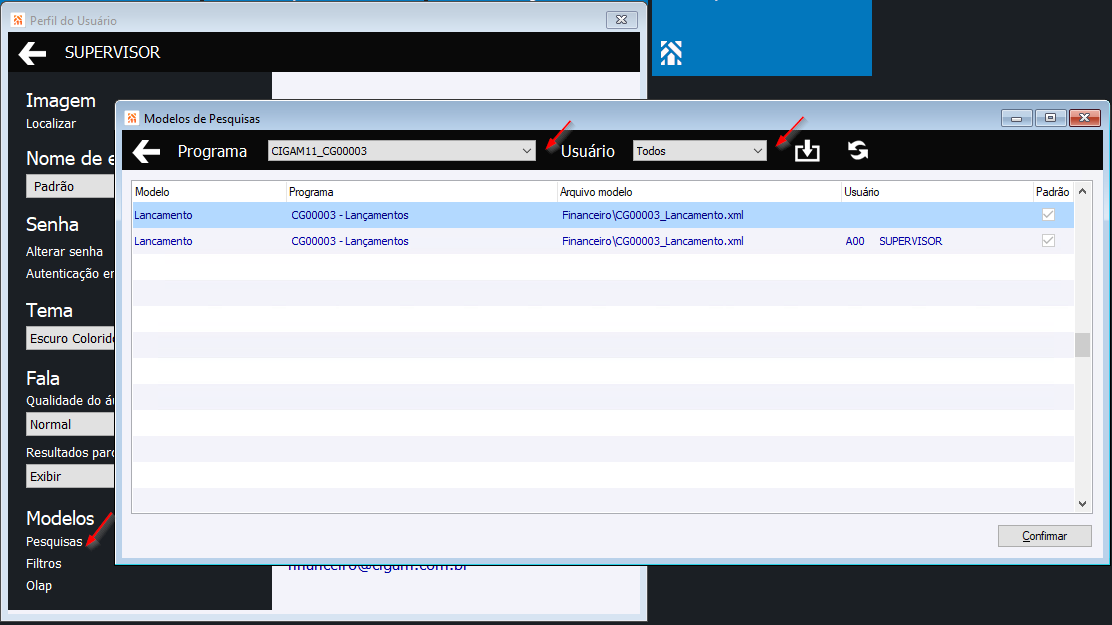Click the Confirmar button

[x=1044, y=536]
